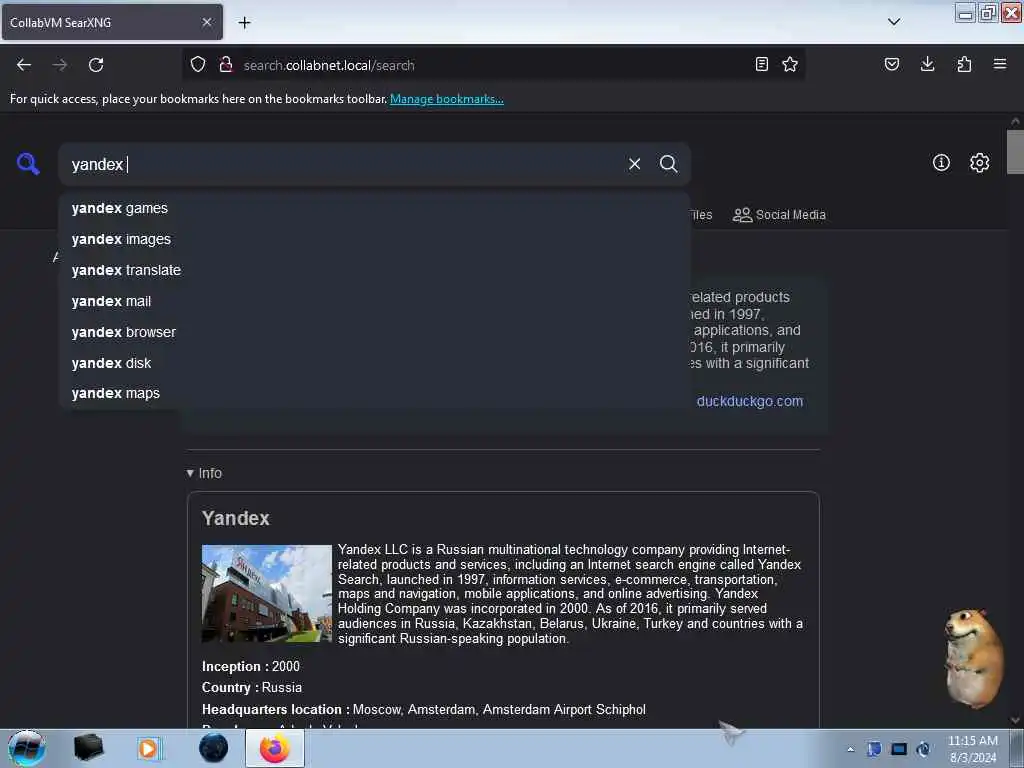
Task: Choose suggestion yandex mail
Action: click(374, 301)
